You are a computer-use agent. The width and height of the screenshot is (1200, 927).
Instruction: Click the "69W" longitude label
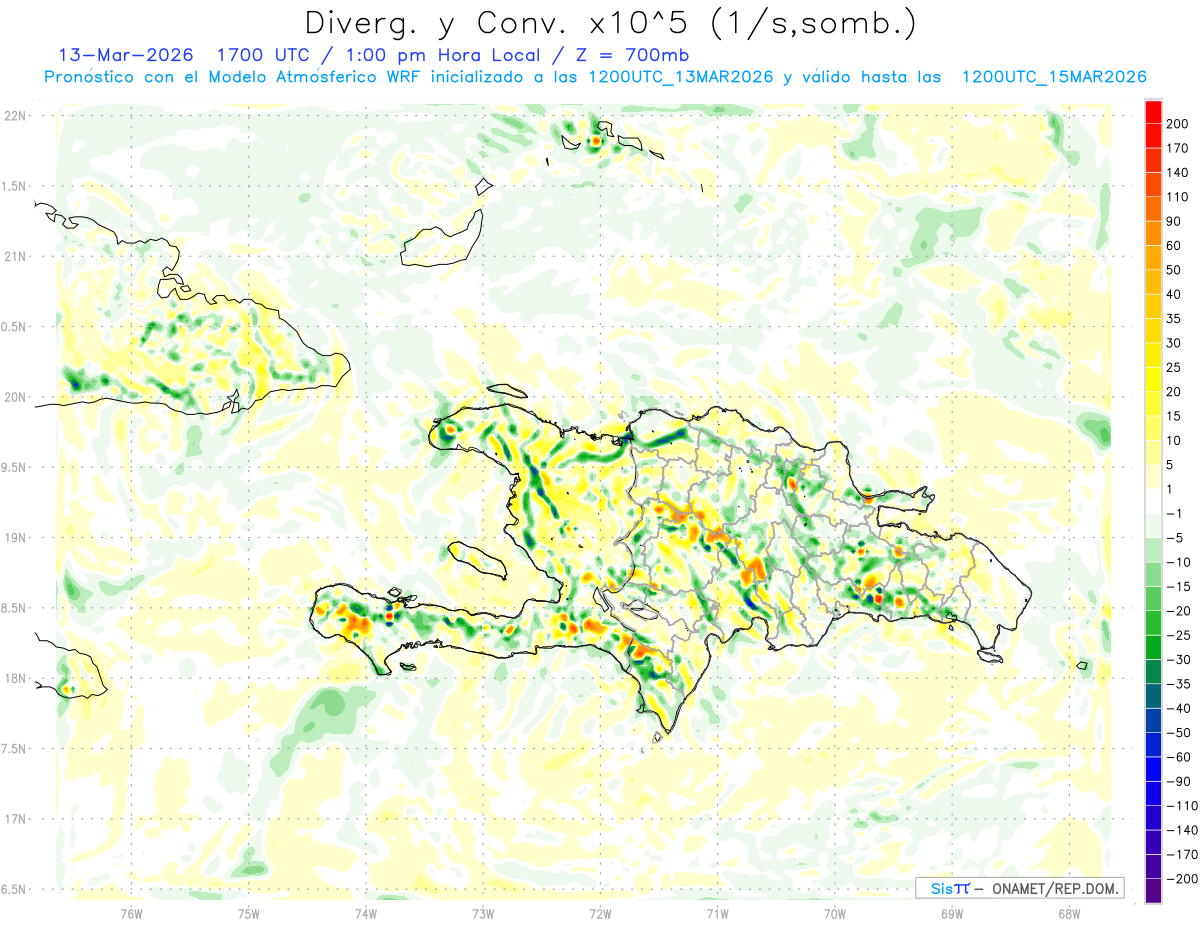pyautogui.click(x=952, y=913)
